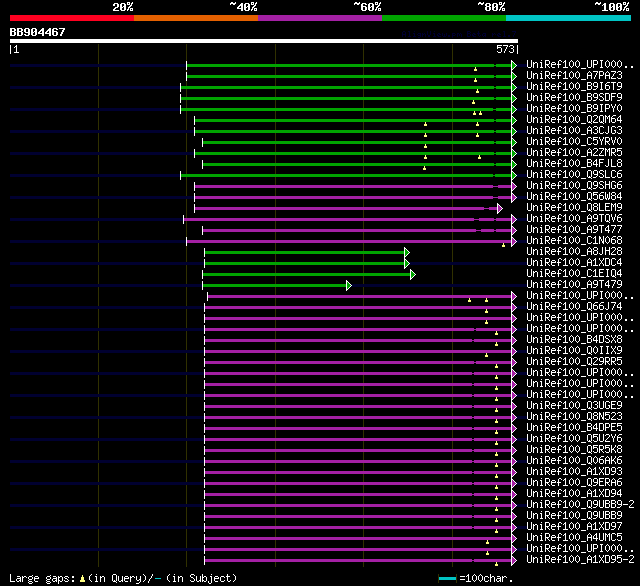Click the purple alignment bar of the A9TQV6 row
The height and width of the screenshot is (586, 640).
click(347, 220)
